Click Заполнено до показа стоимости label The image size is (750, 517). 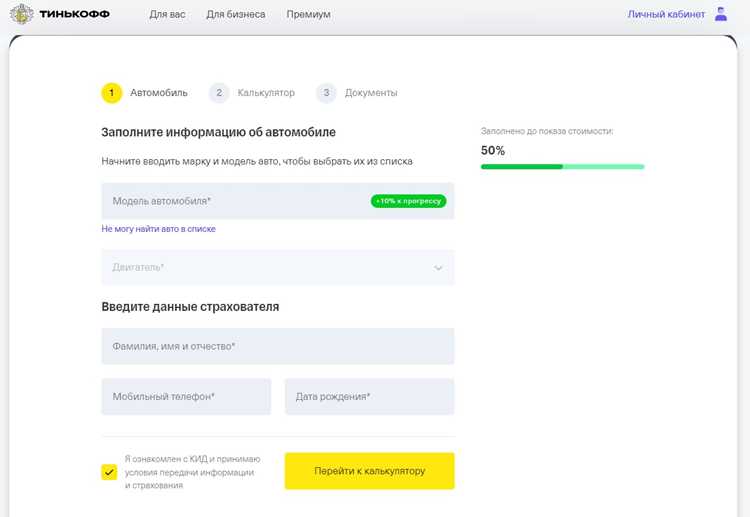click(547, 131)
